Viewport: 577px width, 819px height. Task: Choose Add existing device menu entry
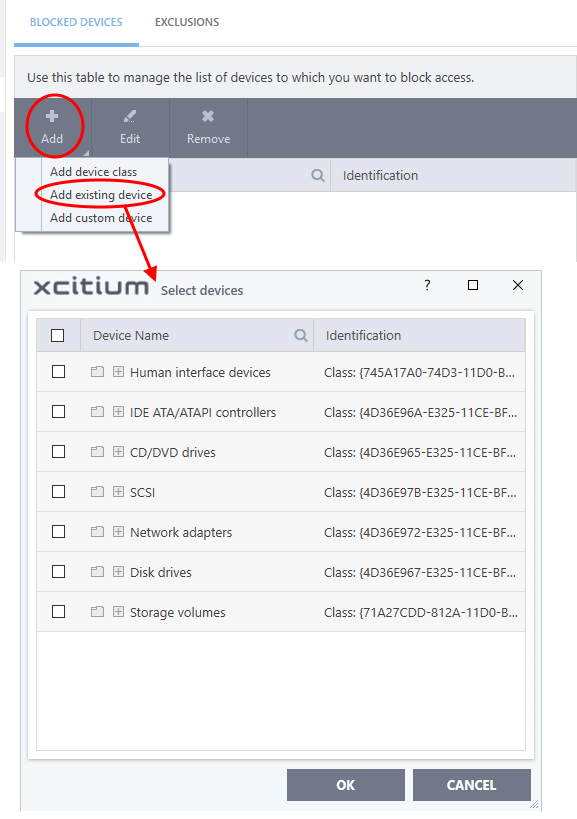101,195
